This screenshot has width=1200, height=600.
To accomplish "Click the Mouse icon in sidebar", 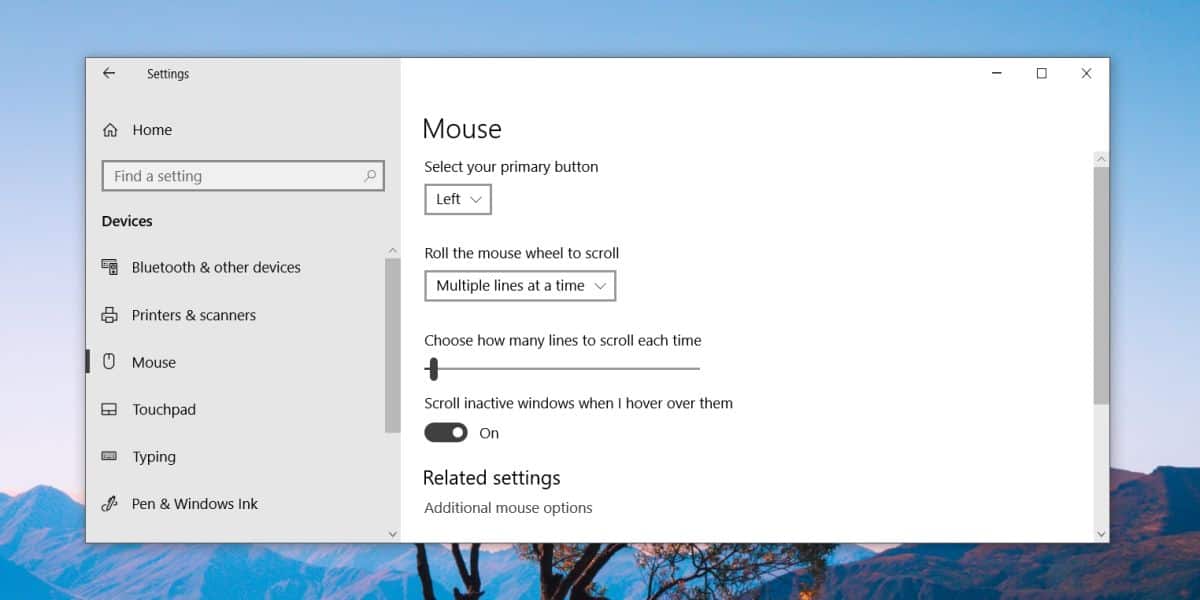I will [110, 362].
